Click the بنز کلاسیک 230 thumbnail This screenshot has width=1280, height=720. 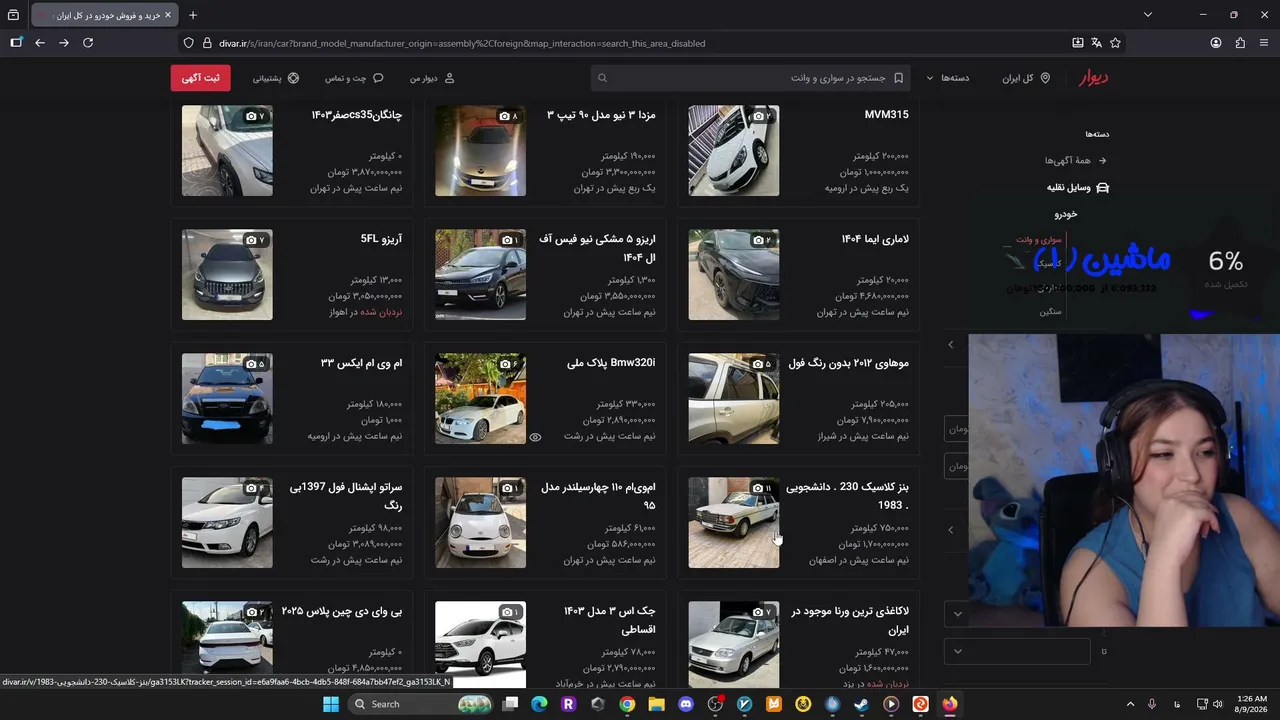[x=733, y=523]
